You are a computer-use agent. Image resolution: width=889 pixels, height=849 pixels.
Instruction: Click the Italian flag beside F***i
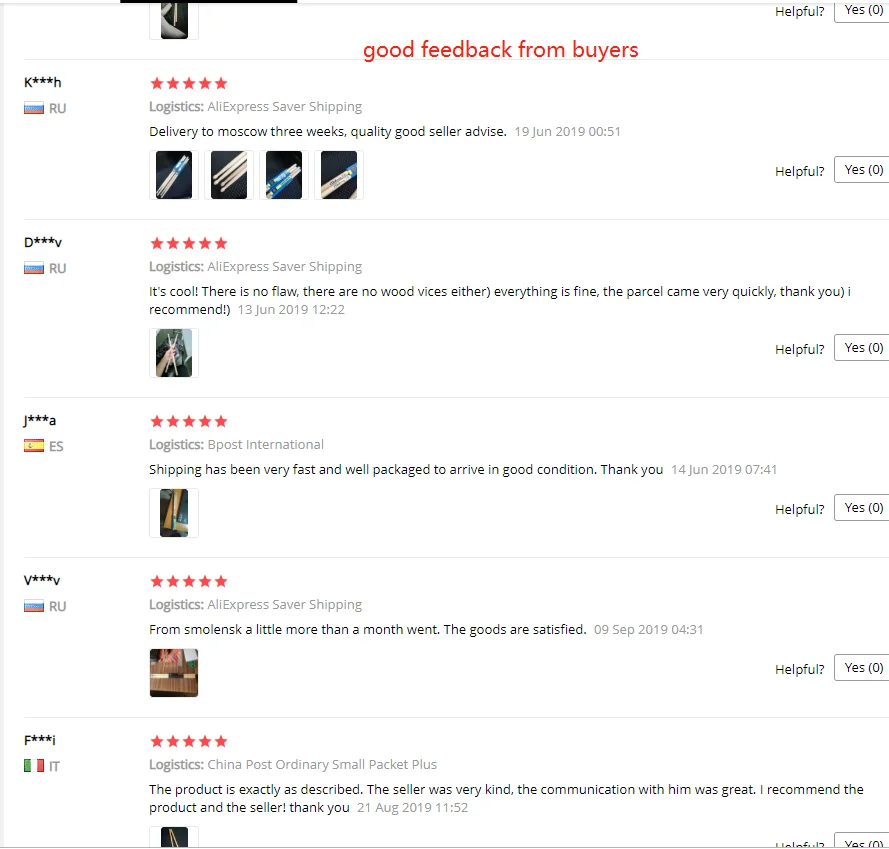click(34, 766)
